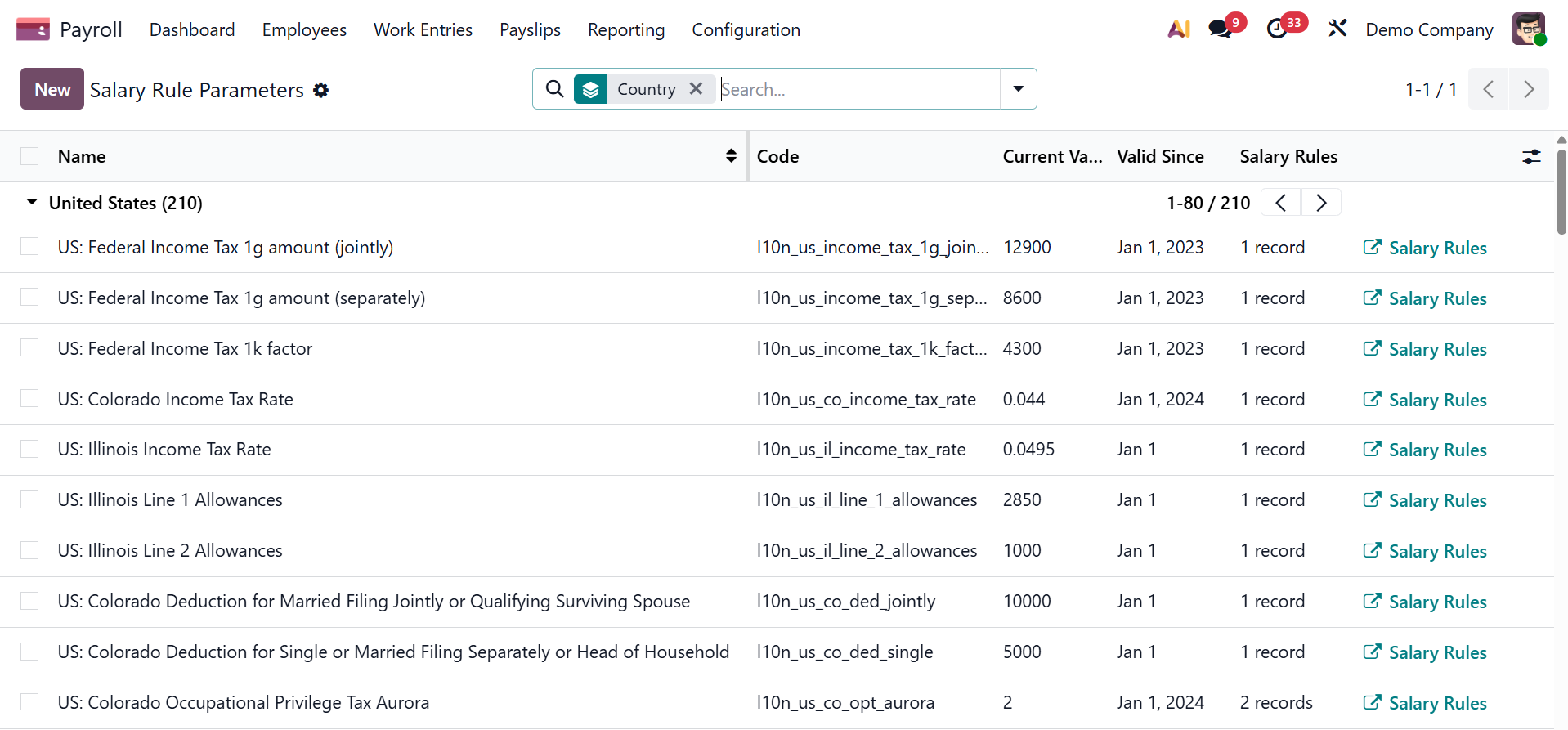Click the debug tools wrench icon
Image resolution: width=1568 pixels, height=730 pixels.
pos(1337,29)
